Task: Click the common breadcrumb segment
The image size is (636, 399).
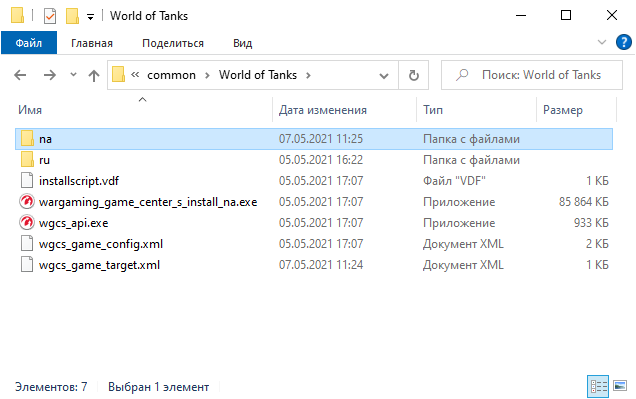Action: tap(171, 75)
